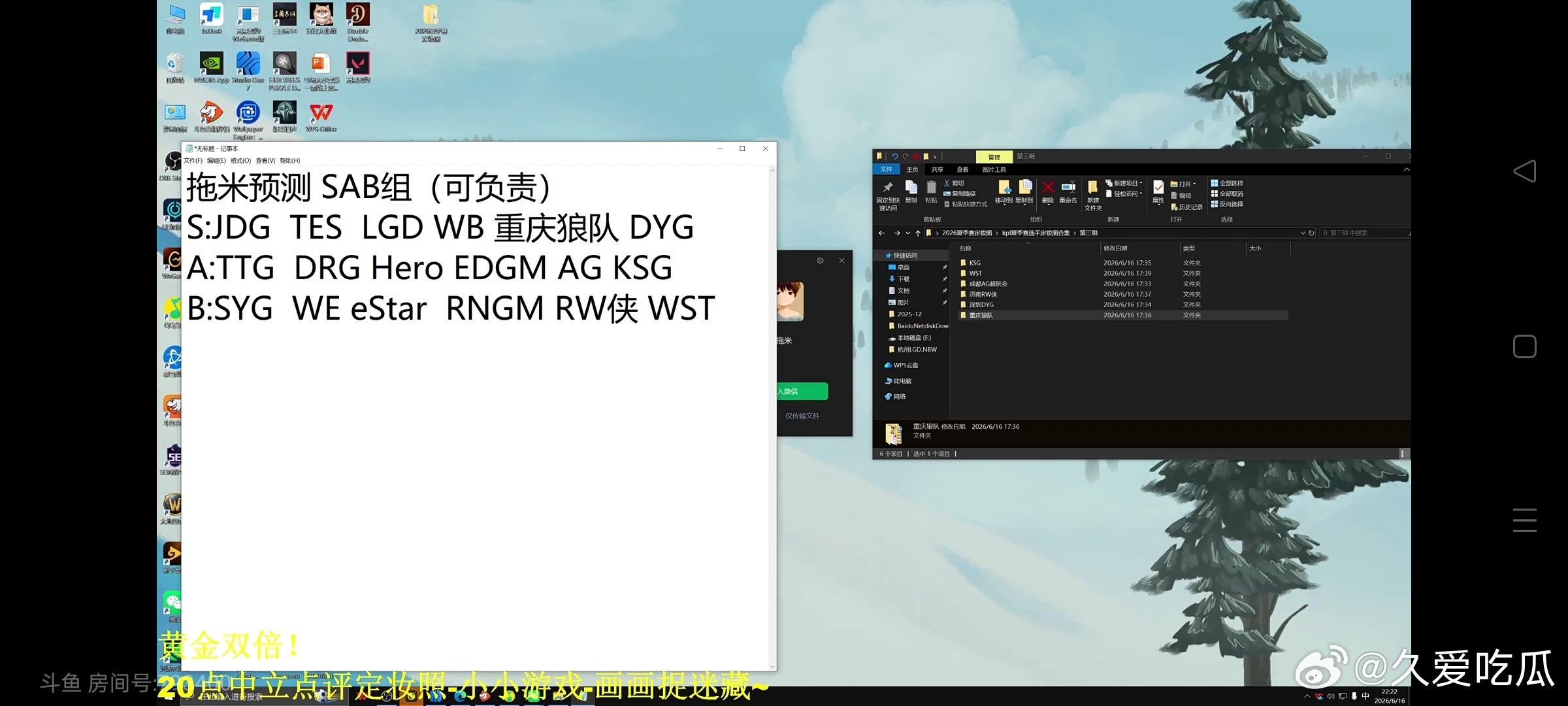Select the 济南RW侠 folder row

tap(1122, 294)
